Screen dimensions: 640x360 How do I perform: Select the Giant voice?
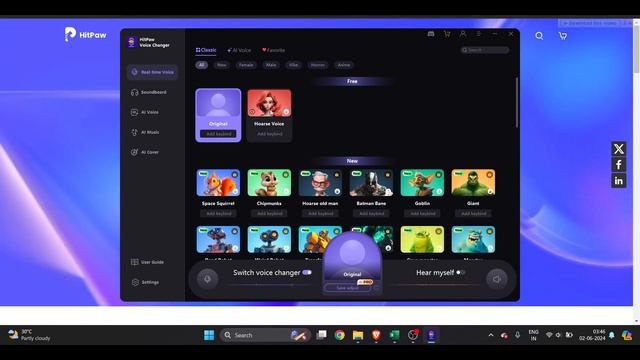473,183
